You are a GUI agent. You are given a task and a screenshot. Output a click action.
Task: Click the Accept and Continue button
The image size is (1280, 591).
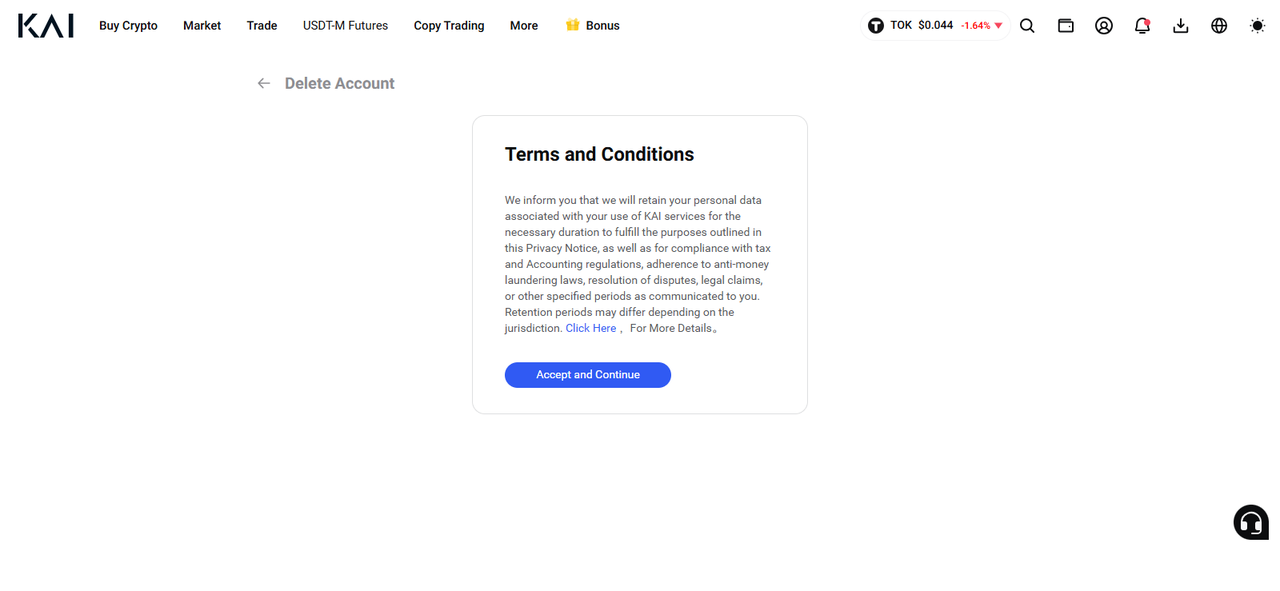click(588, 375)
